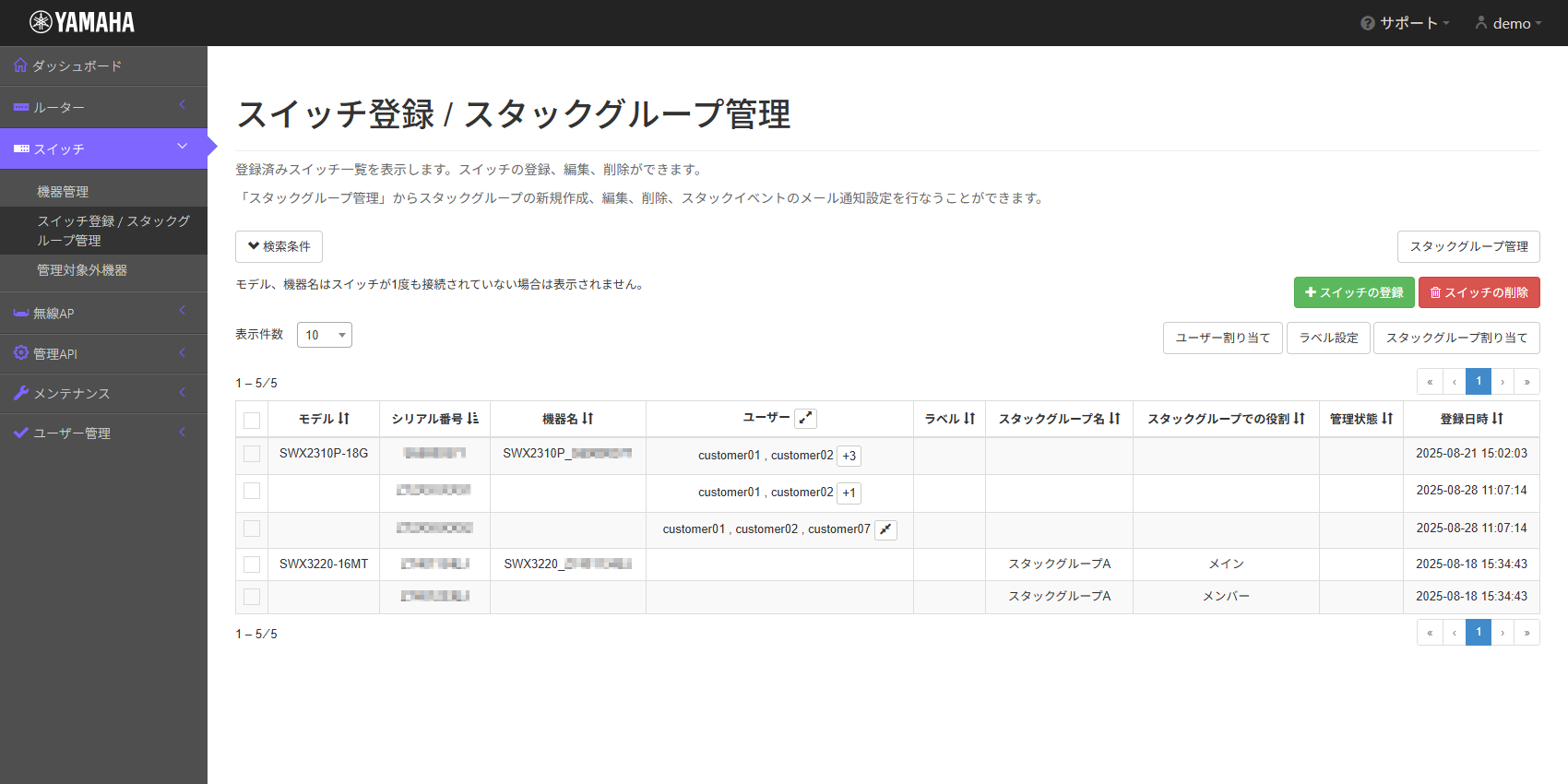Click the スタックグループ割り当て button
Image resolution: width=1568 pixels, height=784 pixels.
tap(1456, 338)
